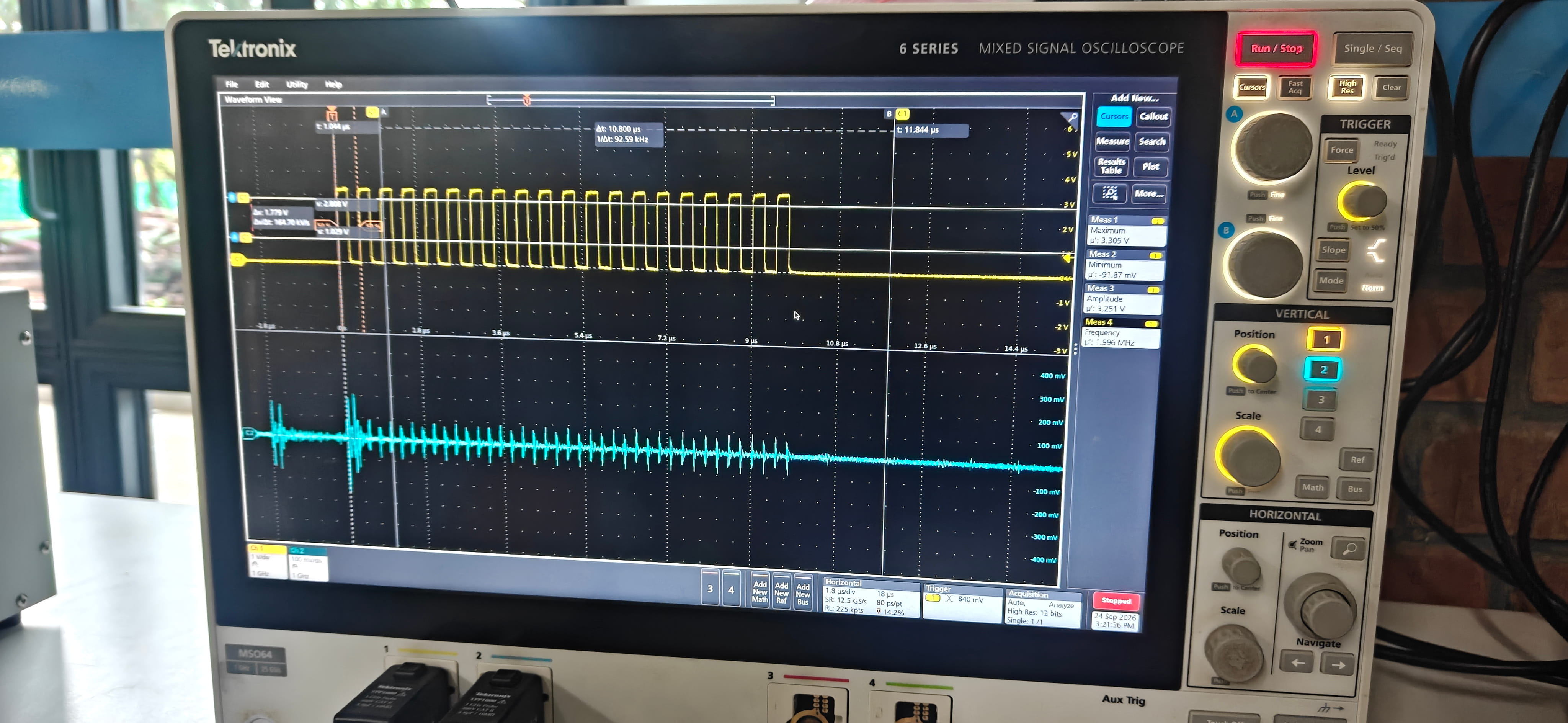The image size is (1568, 723).
Task: Add a new Plot
Action: (1150, 167)
